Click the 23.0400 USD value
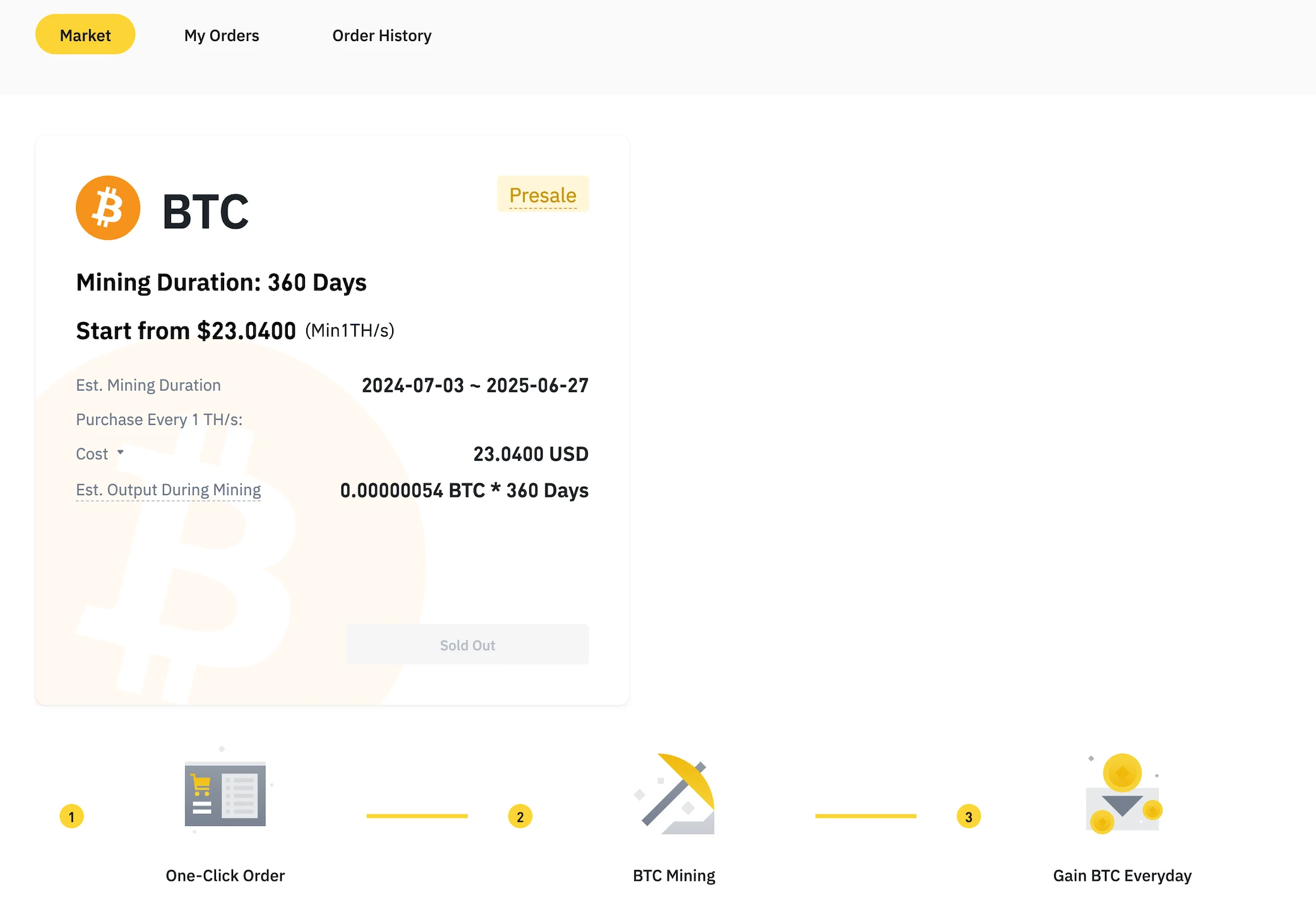This screenshot has height=903, width=1316. coord(531,454)
